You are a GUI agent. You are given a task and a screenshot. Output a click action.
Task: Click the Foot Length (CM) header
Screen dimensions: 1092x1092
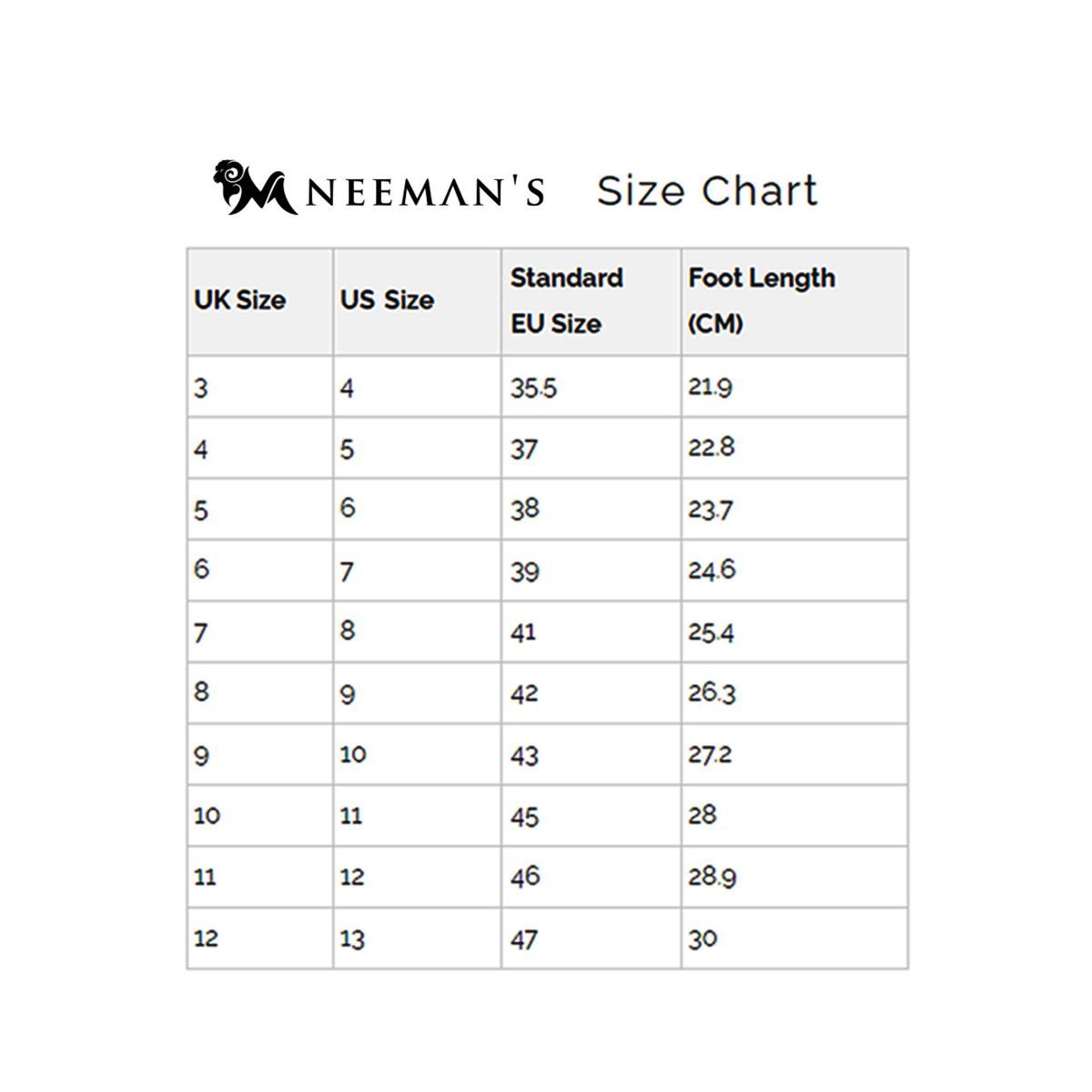click(x=761, y=300)
